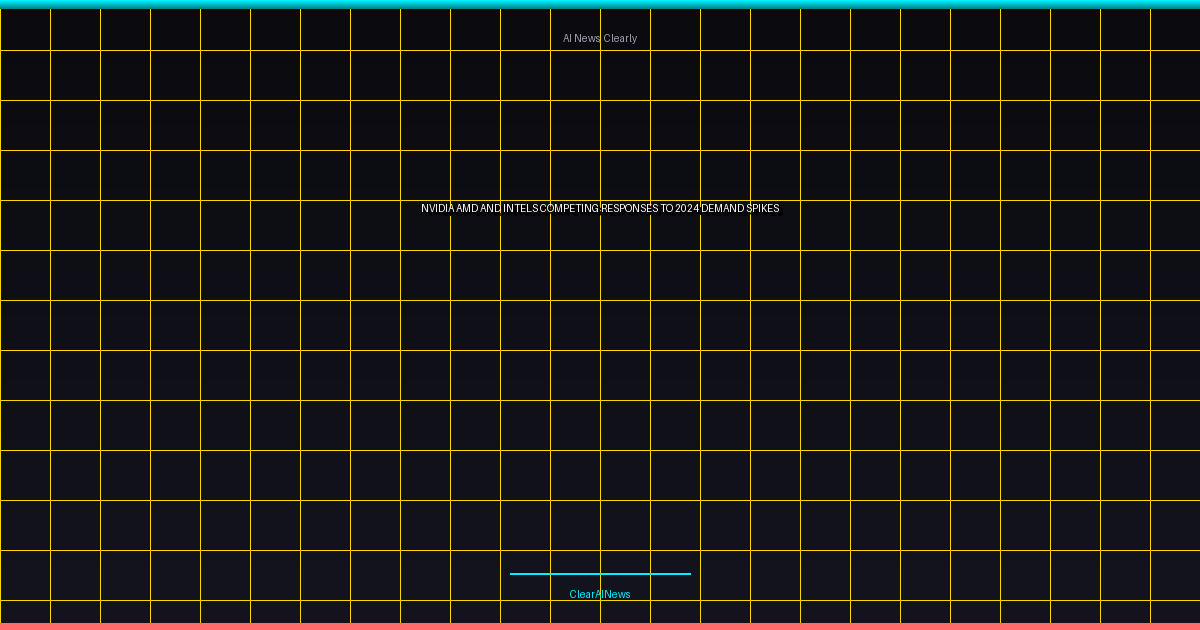
Task: Click the word "AND" in the headline
Action: [x=491, y=208]
